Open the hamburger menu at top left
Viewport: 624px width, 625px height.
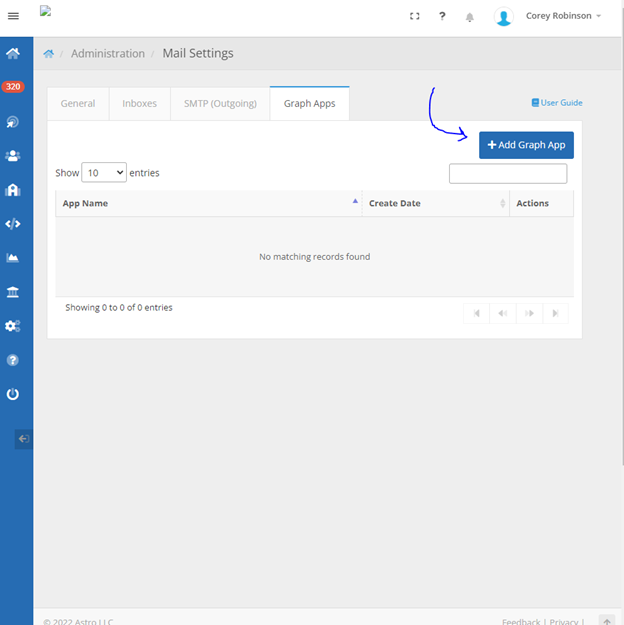13,16
